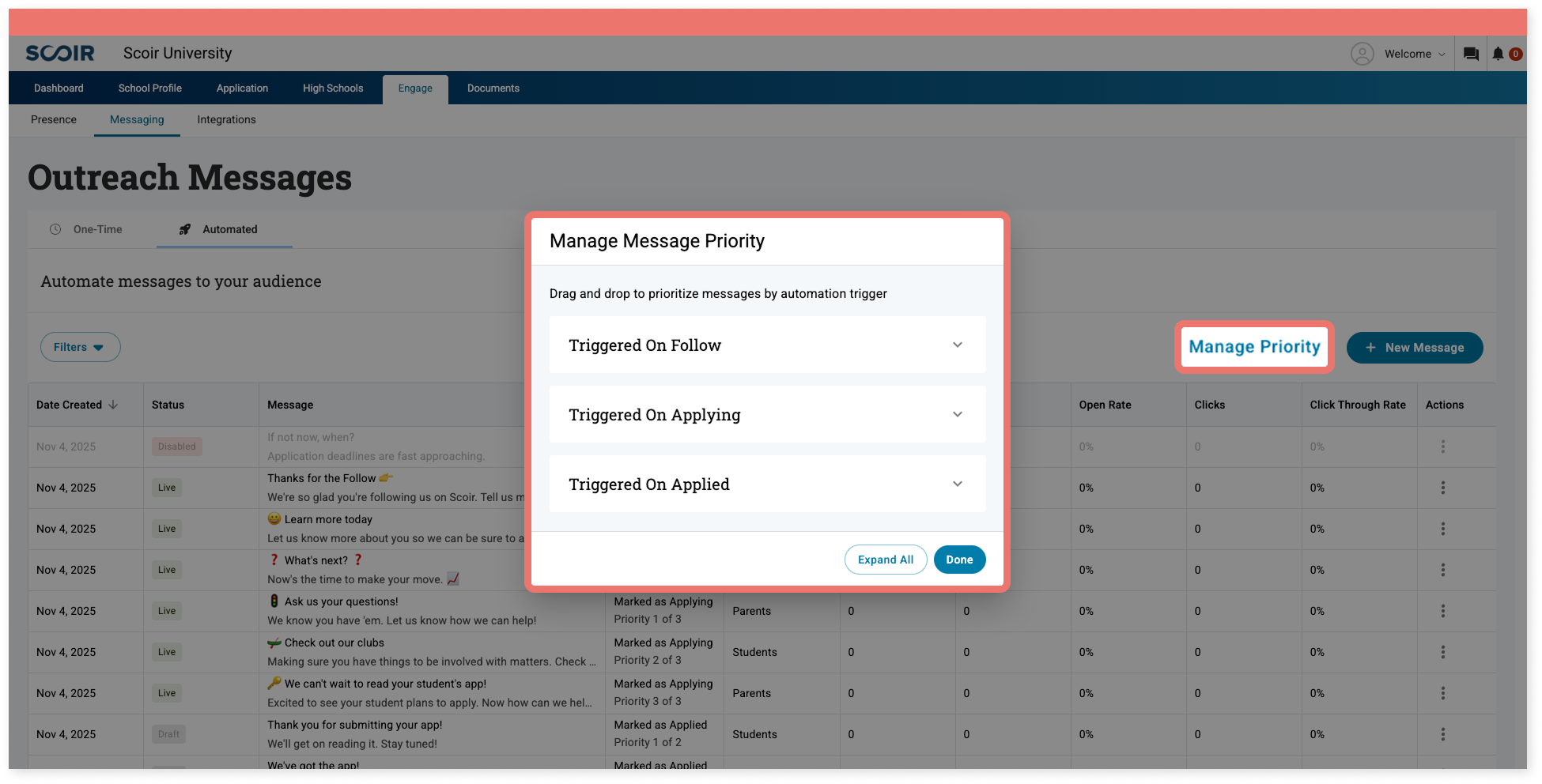Expand the Triggered On Applying section

pyautogui.click(x=958, y=414)
